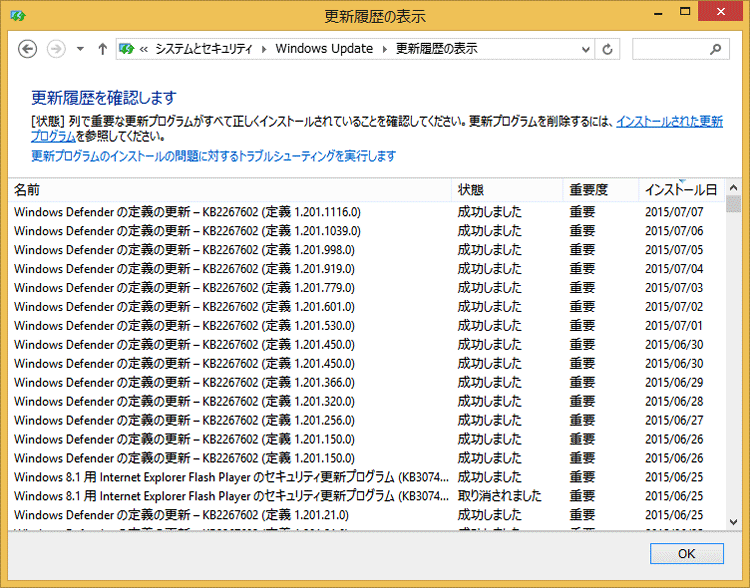Click the back navigation arrow
Image resolution: width=750 pixels, height=588 pixels.
tap(28, 49)
